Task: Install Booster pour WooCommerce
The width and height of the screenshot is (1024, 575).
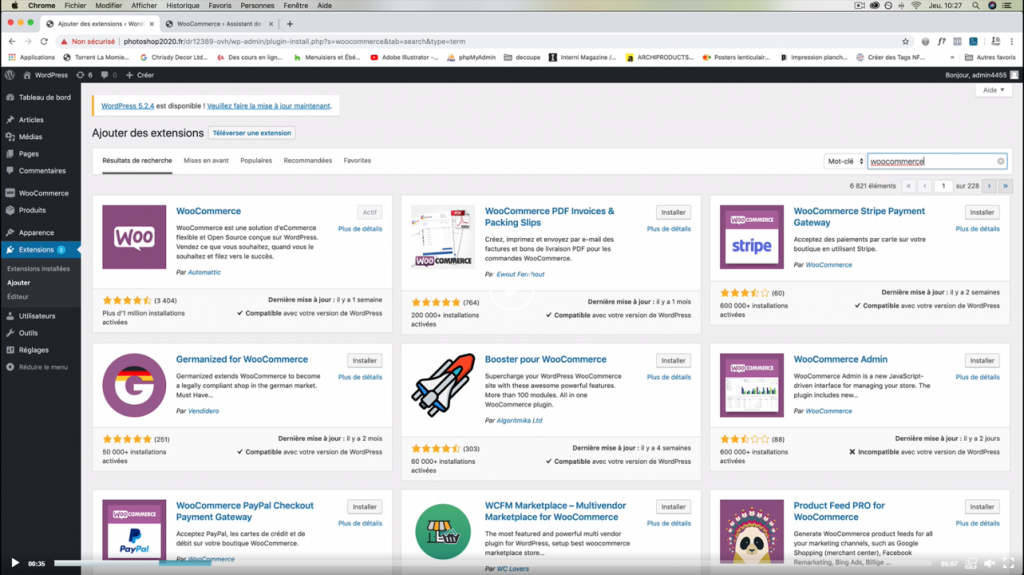Action: [673, 361]
